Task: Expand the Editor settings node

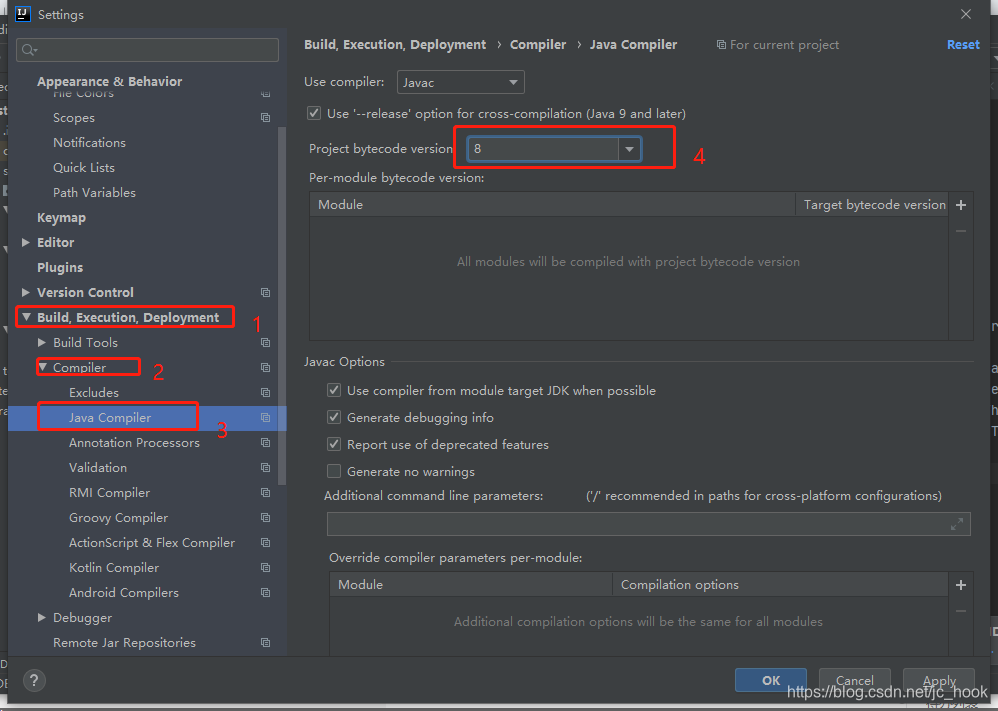Action: pyautogui.click(x=25, y=243)
